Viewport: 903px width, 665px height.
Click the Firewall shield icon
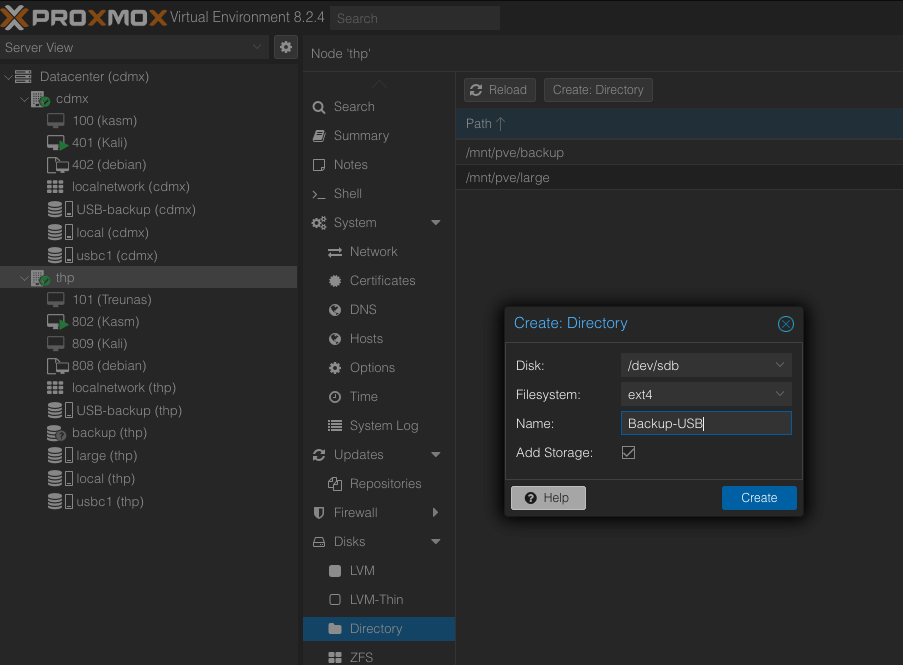coord(319,513)
